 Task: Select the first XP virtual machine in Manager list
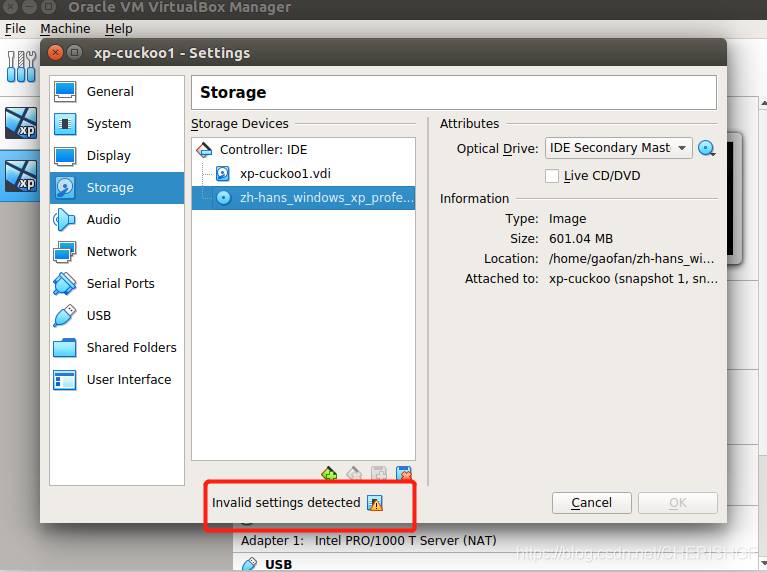click(21, 123)
